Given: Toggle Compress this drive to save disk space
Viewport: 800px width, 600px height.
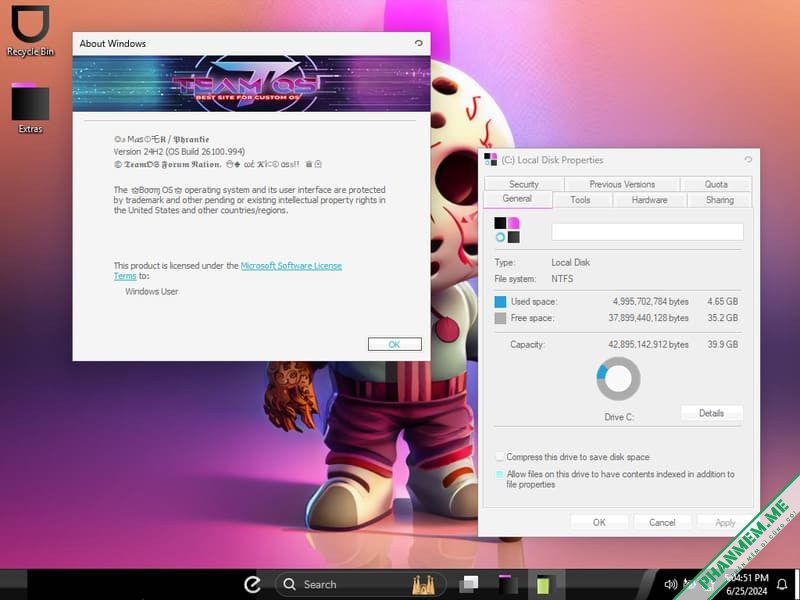Looking at the screenshot, I should (499, 457).
